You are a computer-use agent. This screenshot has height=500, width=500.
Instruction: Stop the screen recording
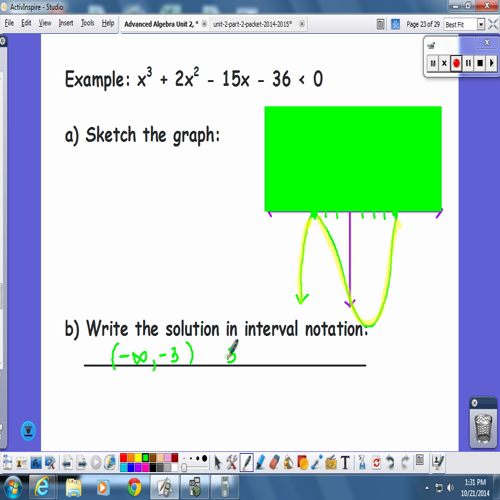(x=480, y=63)
